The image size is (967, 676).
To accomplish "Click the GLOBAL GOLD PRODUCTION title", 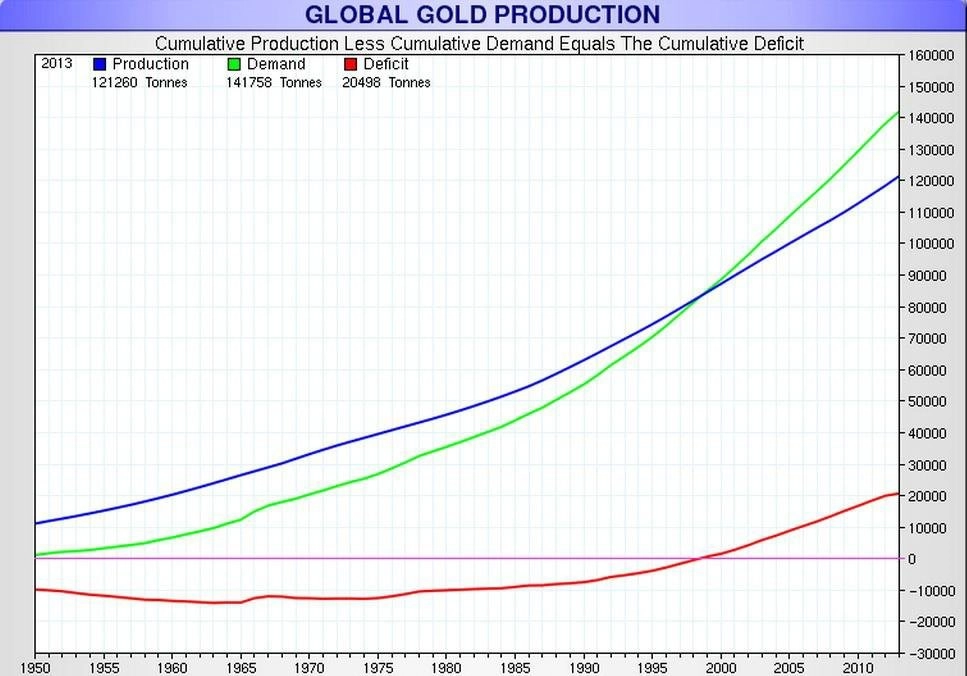I will [x=482, y=15].
